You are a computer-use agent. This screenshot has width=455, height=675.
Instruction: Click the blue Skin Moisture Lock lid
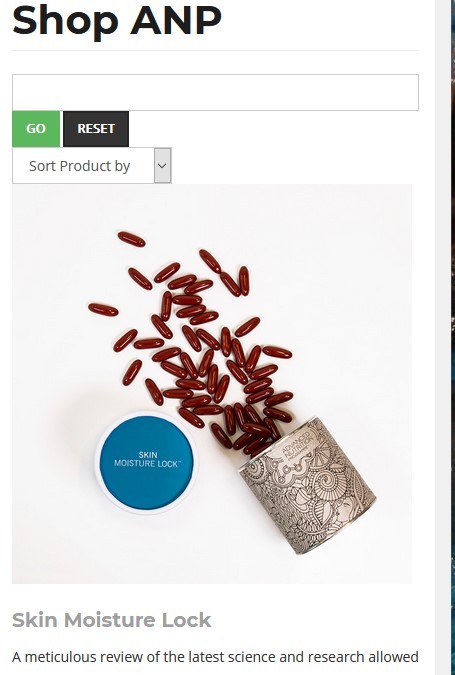(146, 462)
